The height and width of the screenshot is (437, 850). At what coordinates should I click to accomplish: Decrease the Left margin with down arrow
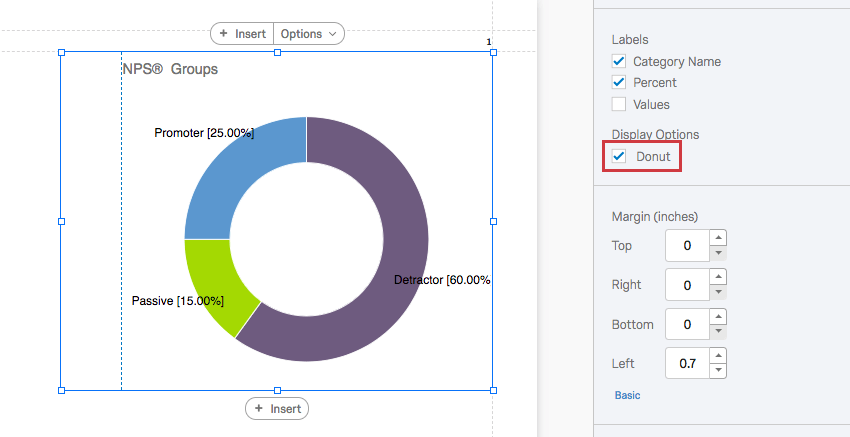point(718,371)
